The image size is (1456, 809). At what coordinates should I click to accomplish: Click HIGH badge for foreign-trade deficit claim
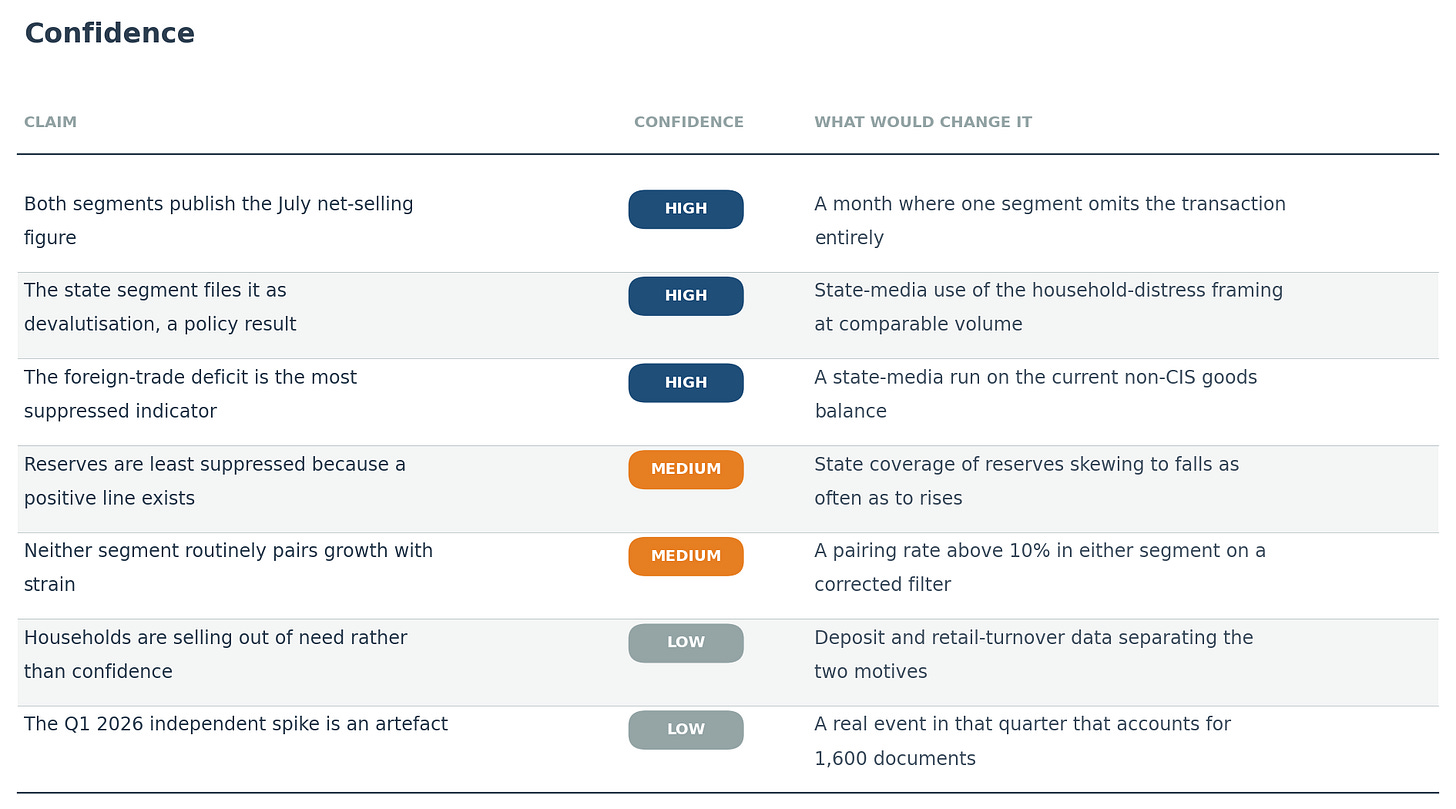click(x=686, y=383)
